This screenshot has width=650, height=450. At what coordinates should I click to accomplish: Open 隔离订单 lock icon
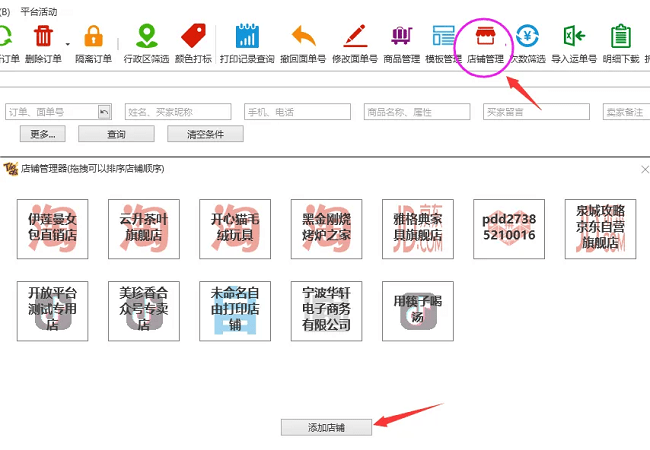click(x=92, y=38)
